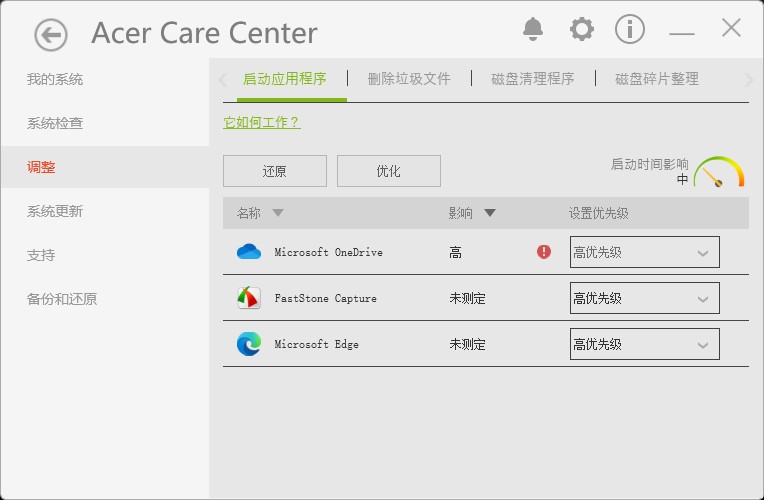Click the Microsoft OneDrive cloud icon

tap(249, 252)
